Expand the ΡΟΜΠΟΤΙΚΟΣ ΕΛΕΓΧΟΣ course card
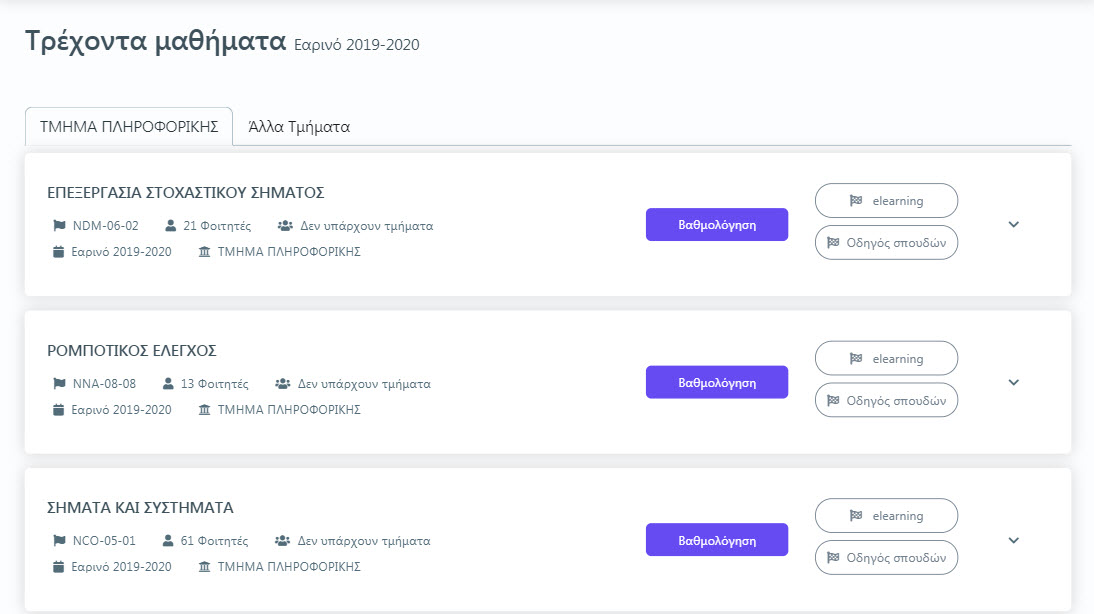 [x=1014, y=382]
